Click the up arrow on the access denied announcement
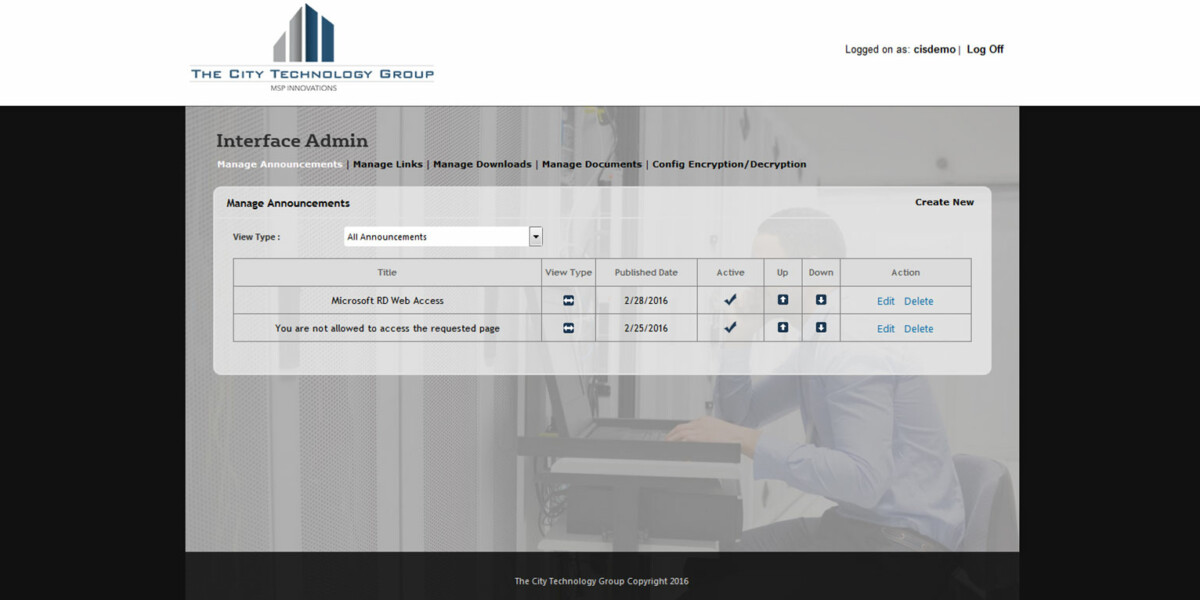This screenshot has width=1200, height=600. pos(782,327)
